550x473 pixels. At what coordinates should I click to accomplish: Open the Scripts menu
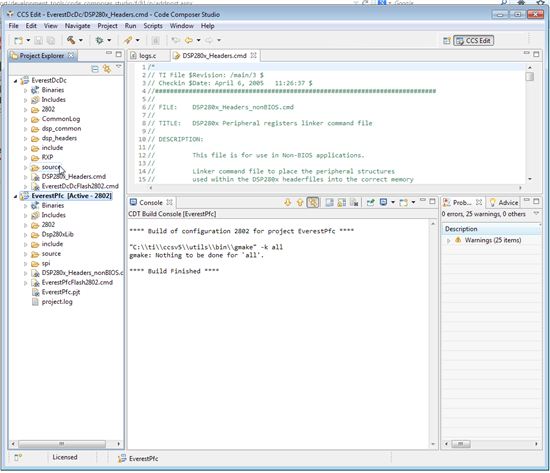153,26
